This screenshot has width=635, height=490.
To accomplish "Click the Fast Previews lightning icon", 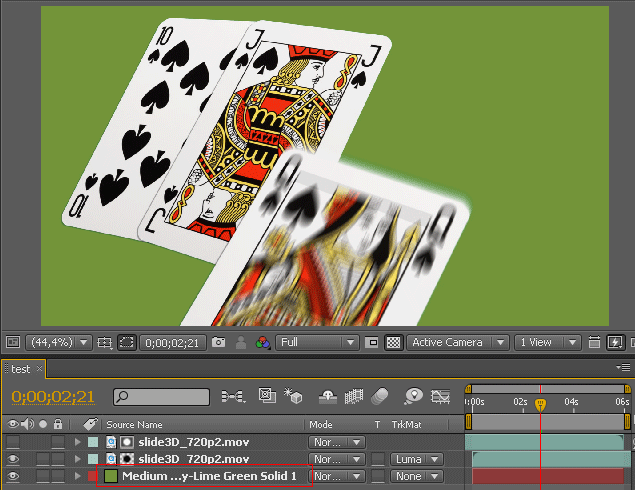I will click(x=615, y=343).
